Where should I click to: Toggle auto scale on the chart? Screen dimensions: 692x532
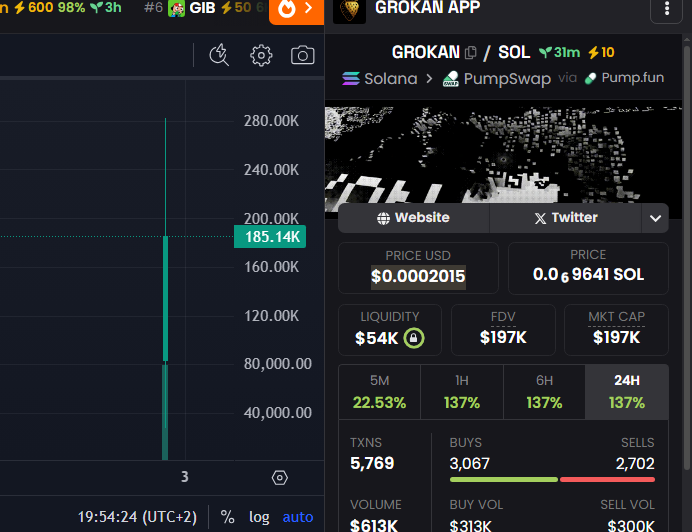298,517
